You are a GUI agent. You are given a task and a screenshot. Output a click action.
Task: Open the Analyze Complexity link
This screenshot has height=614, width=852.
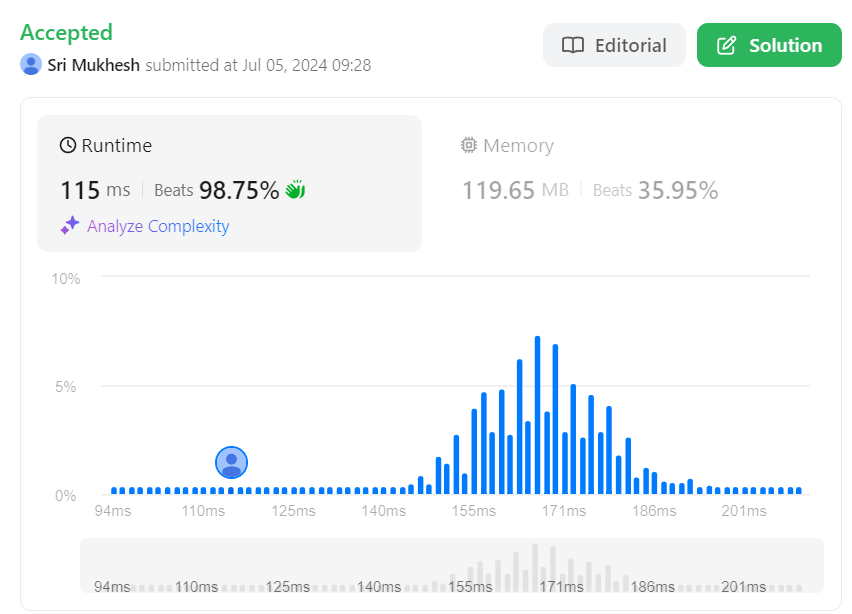tap(158, 226)
